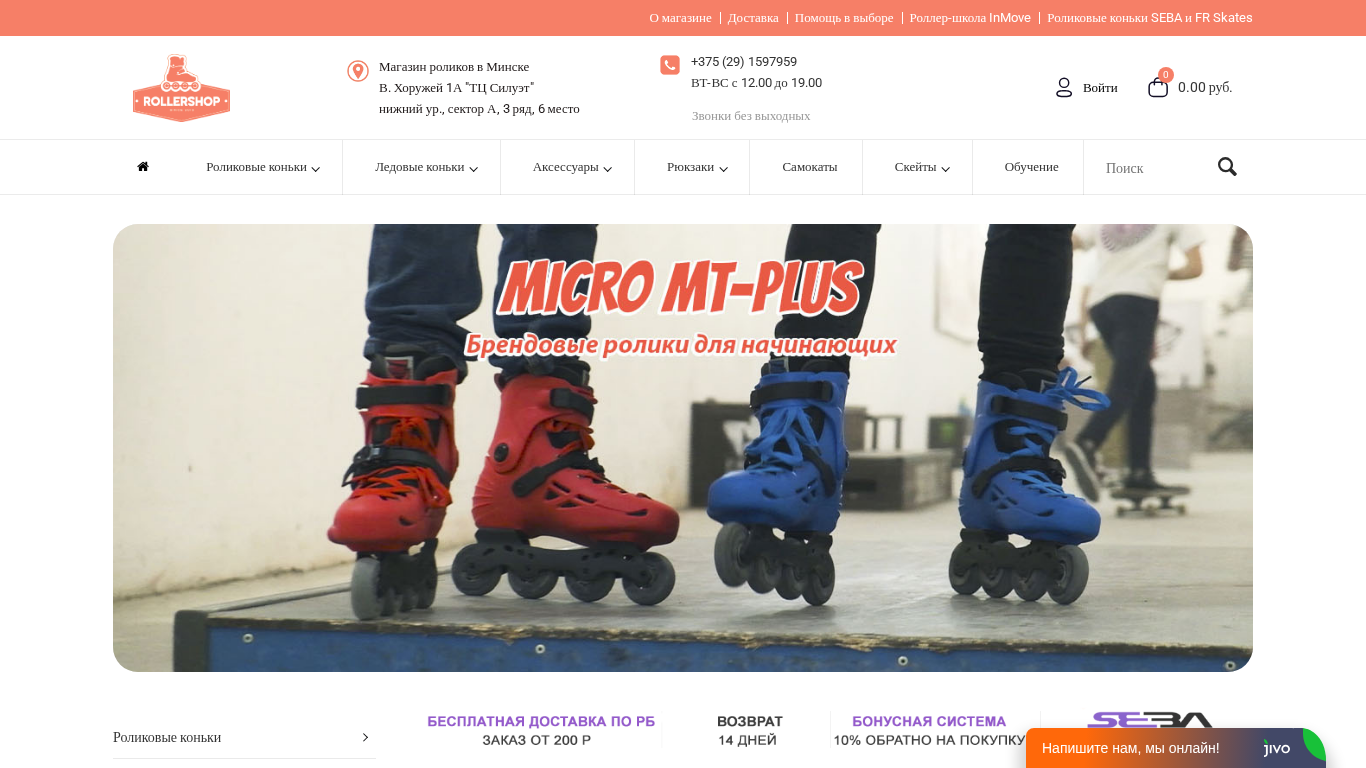Click the Бесплатная доставка по РБ banner
Viewport: 1366px width, 768px height.
click(x=541, y=731)
